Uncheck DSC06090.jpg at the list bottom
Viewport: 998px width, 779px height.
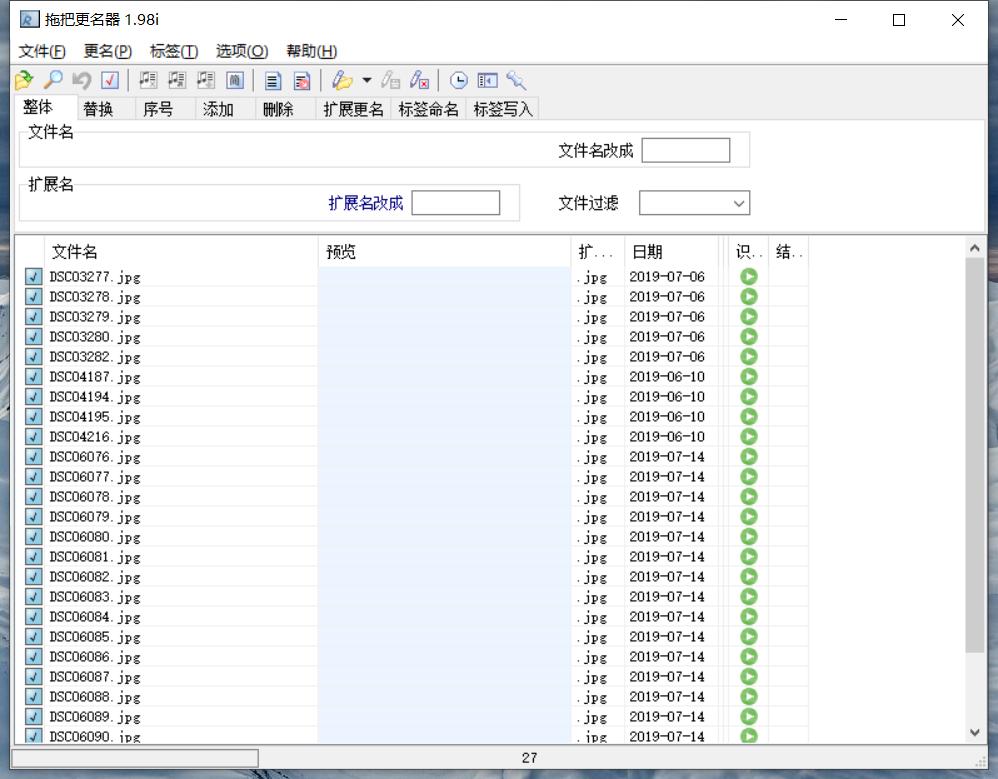33,737
